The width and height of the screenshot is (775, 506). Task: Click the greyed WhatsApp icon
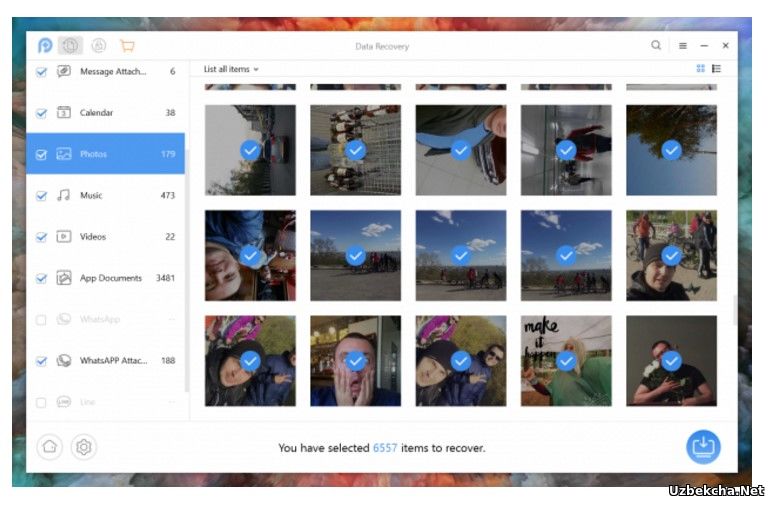click(64, 319)
